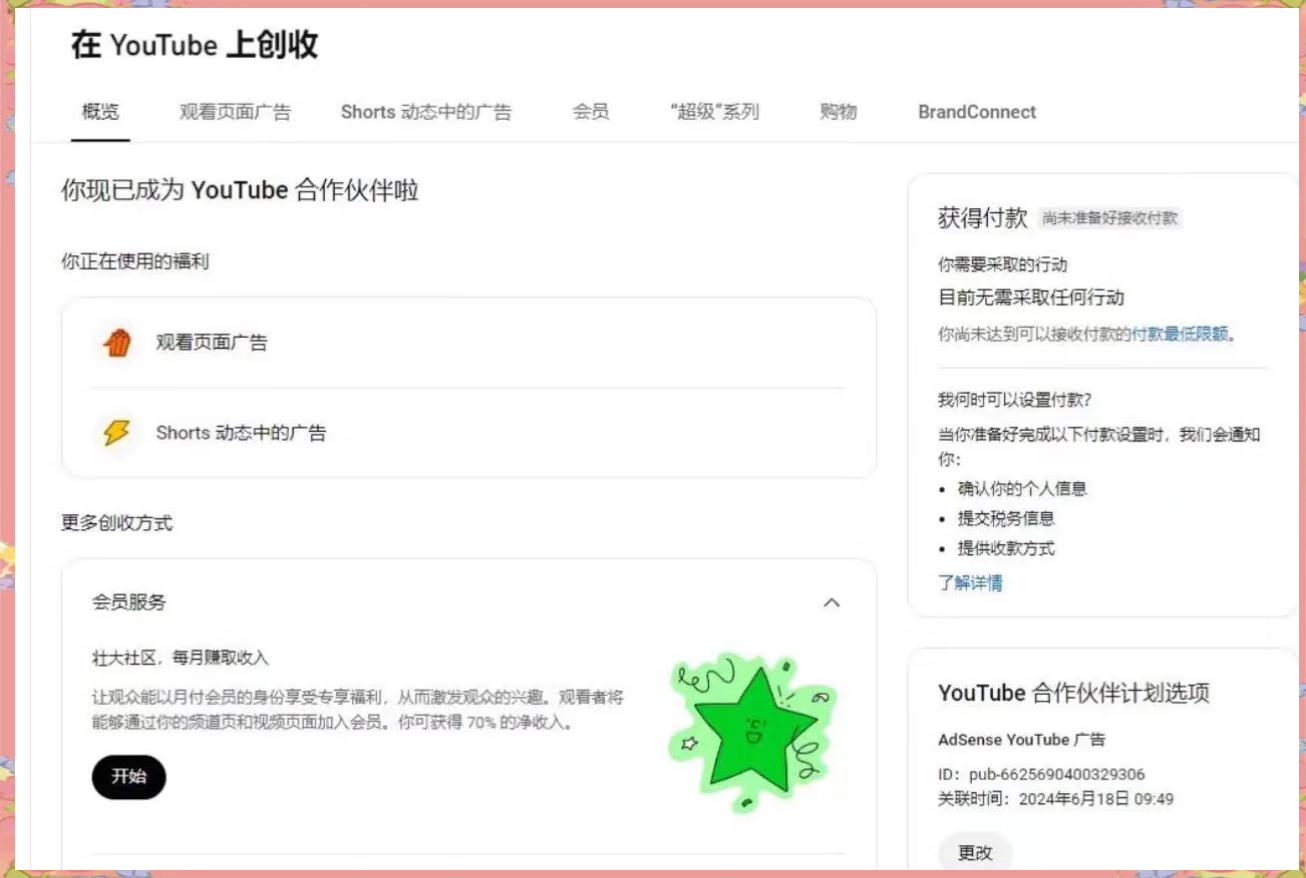Image resolution: width=1306 pixels, height=878 pixels.
Task: Click the AdSense YouTube 广告 label
Action: tap(1022, 740)
